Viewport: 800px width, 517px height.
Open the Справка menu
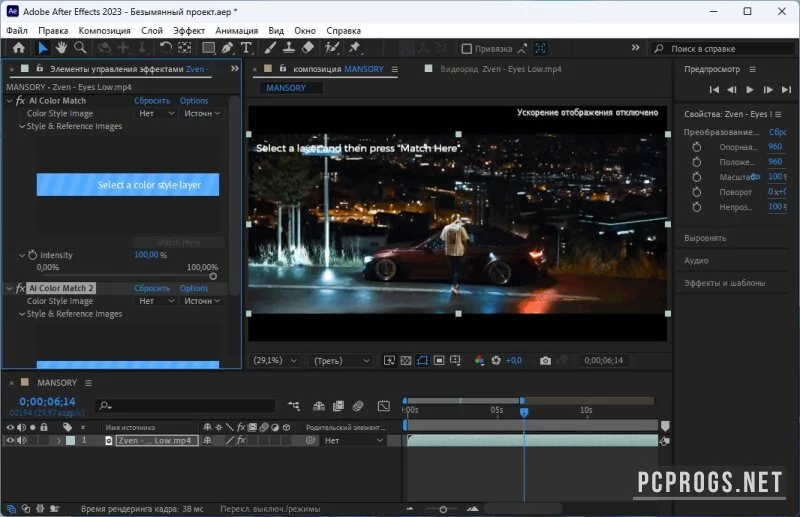pos(343,31)
